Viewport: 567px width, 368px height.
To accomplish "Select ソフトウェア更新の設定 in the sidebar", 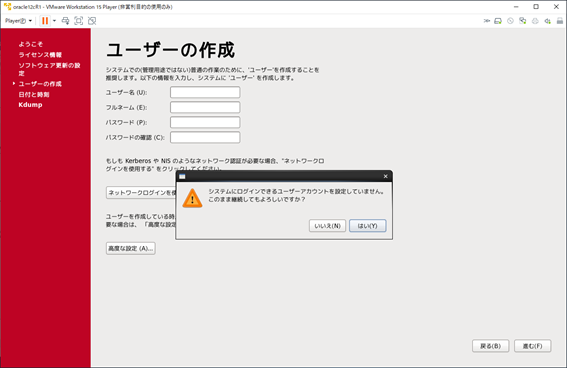I will click(x=50, y=69).
